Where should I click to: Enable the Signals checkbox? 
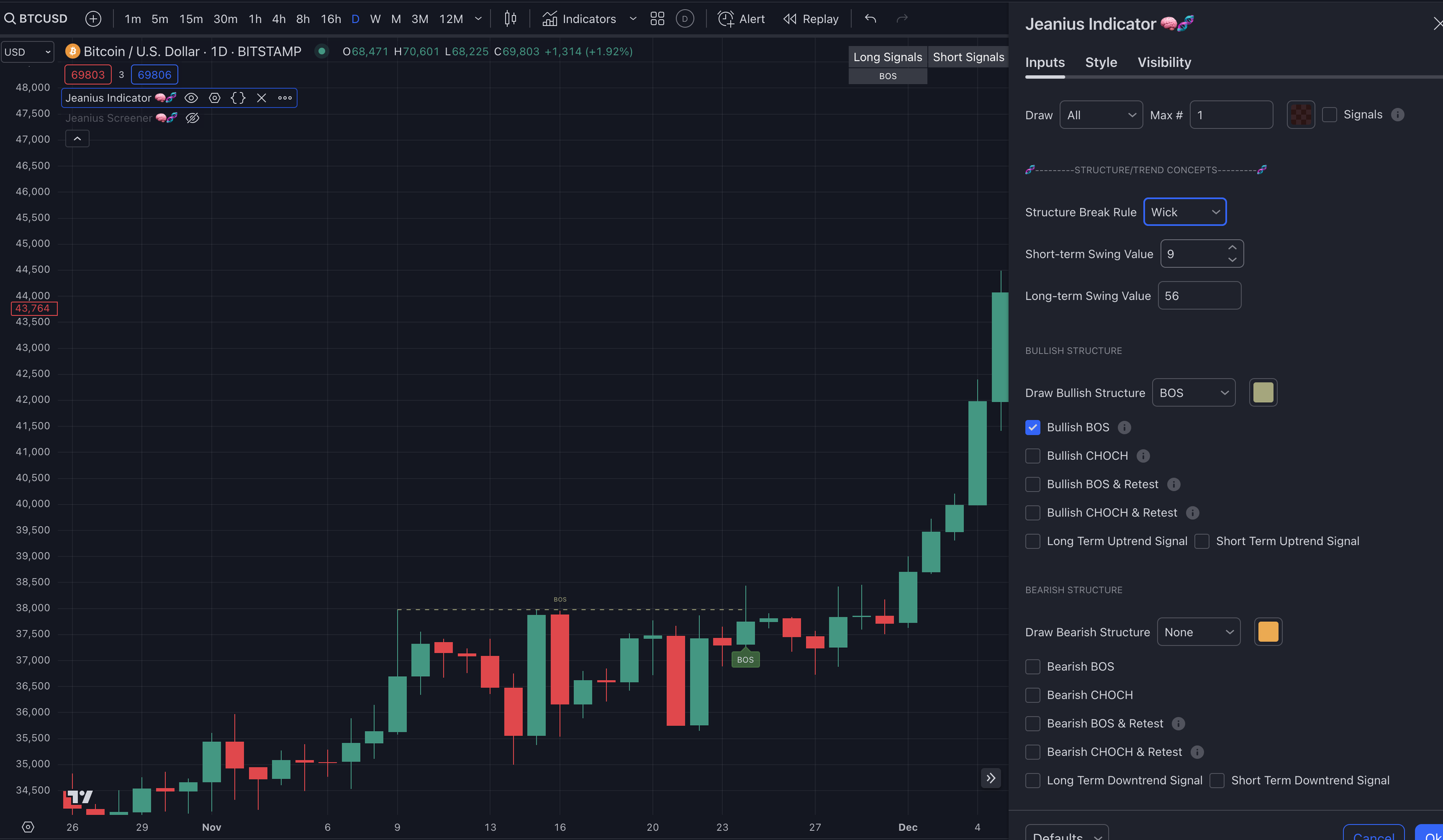coord(1329,115)
